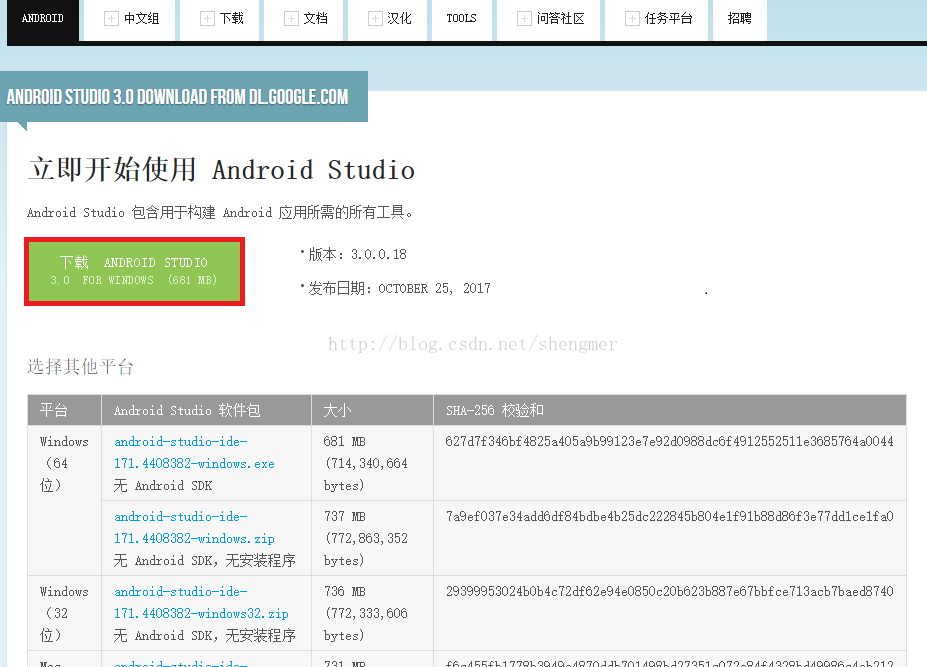The image size is (927, 667).
Task: Select the Windows (32 位) platform cell
Action: (x=64, y=613)
